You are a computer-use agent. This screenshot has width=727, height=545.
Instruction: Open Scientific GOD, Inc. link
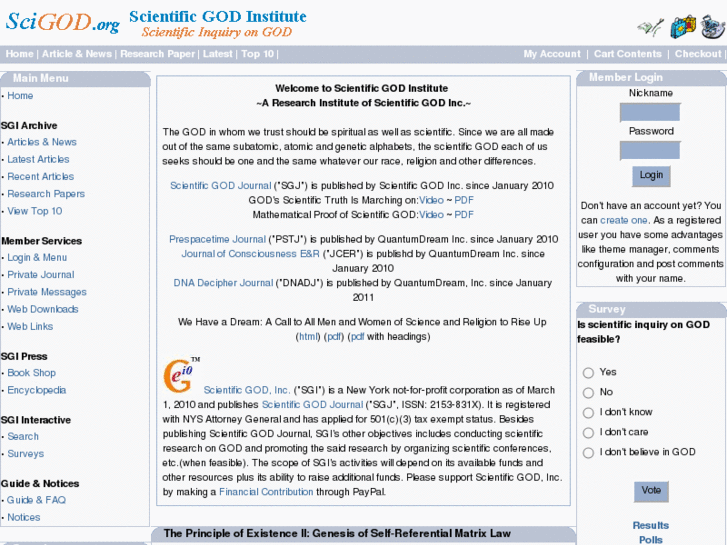click(x=247, y=390)
